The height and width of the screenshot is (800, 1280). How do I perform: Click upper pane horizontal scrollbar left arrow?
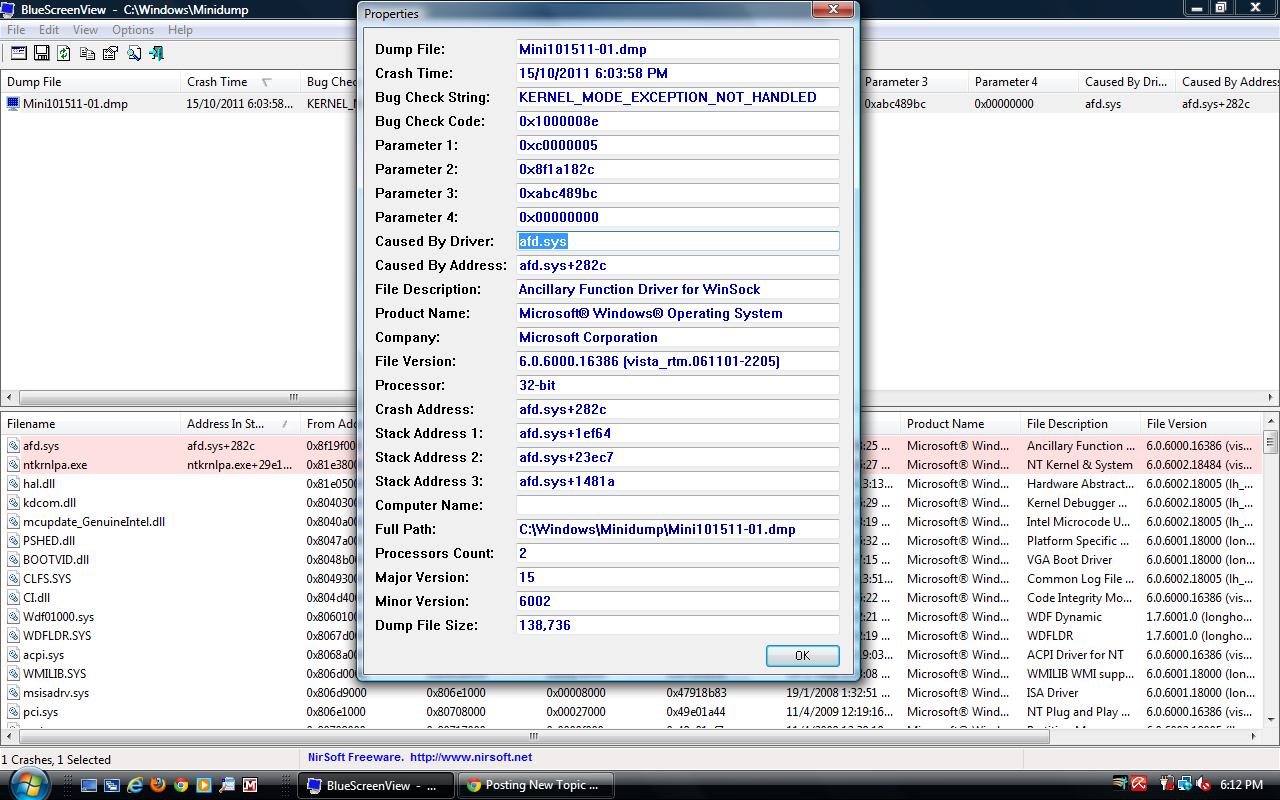(8, 397)
